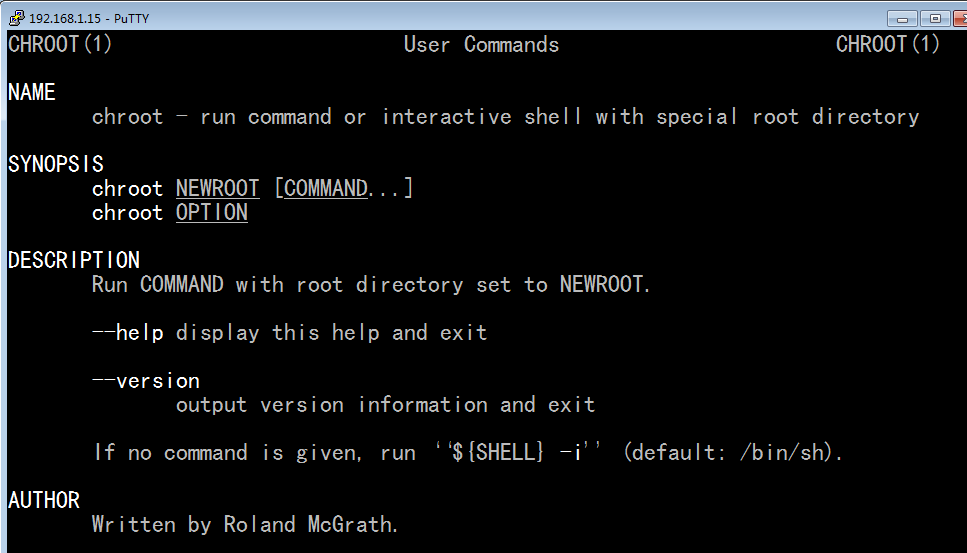Open the PuTTY system menu icon
The image size is (967, 553).
(15, 18)
